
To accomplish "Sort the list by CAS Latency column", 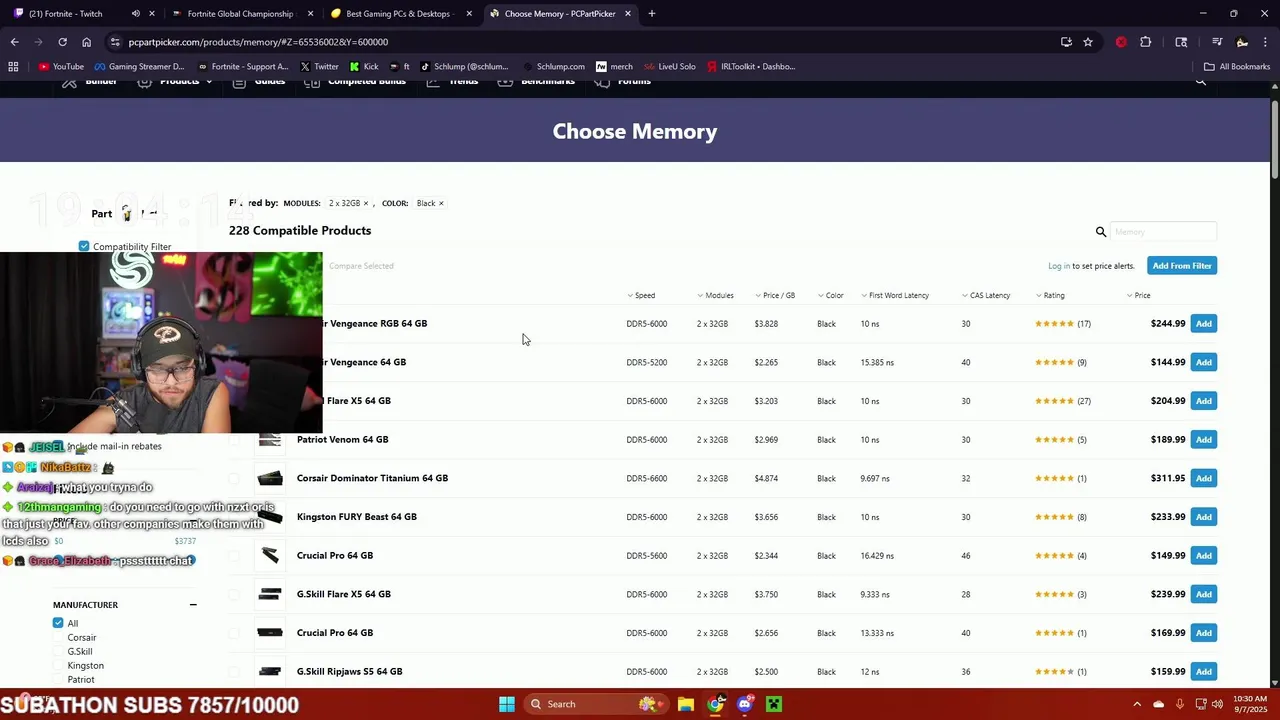I will coord(986,295).
